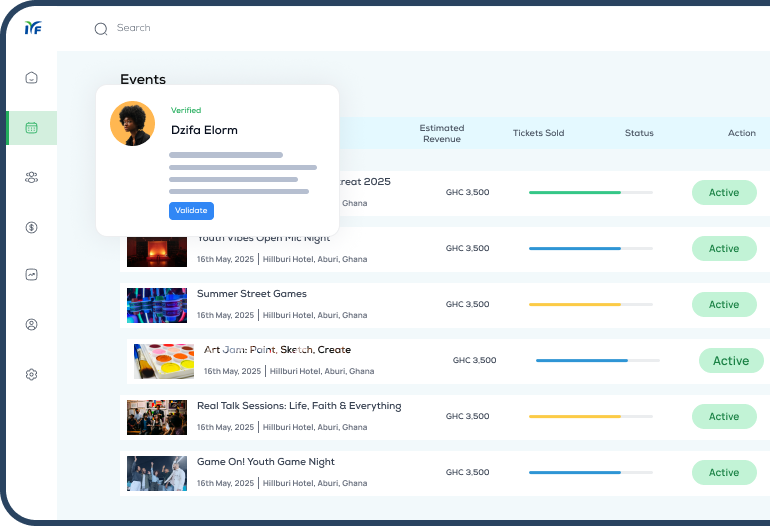Open Summer Street Games event thumbnail
The image size is (770, 526).
[157, 305]
